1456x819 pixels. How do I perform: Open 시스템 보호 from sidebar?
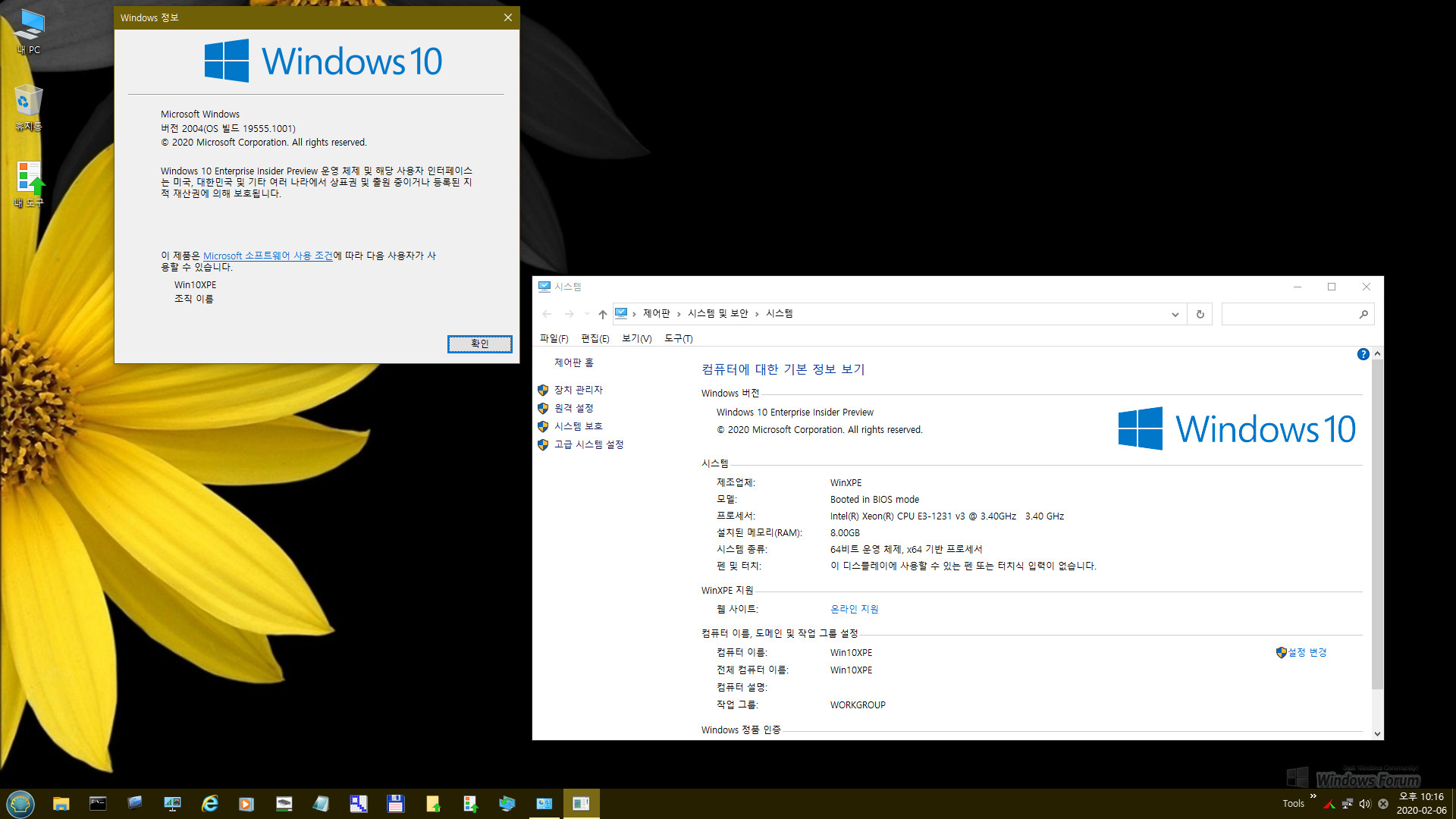tap(578, 426)
